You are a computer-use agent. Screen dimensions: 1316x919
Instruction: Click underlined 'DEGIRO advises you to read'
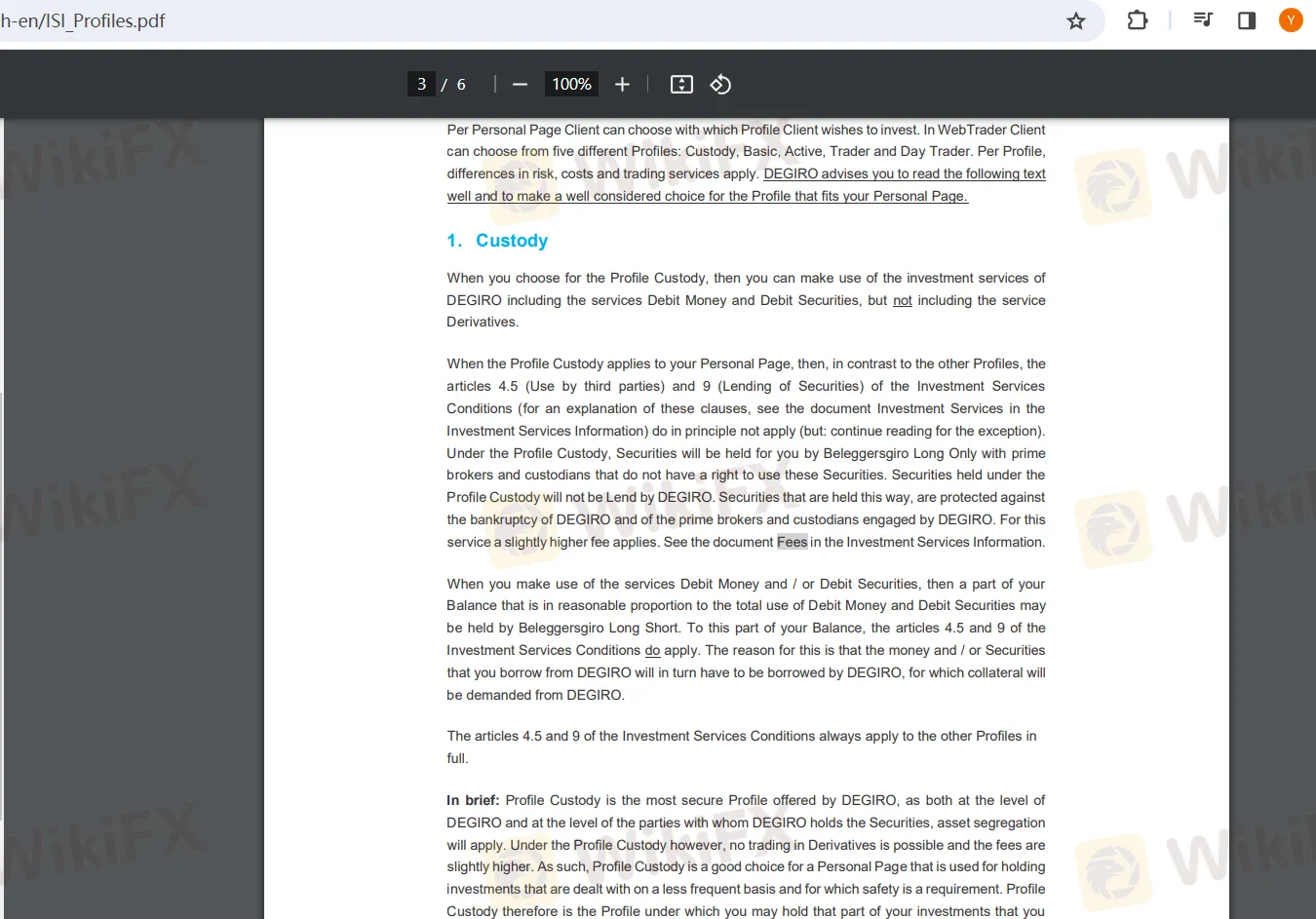click(851, 173)
